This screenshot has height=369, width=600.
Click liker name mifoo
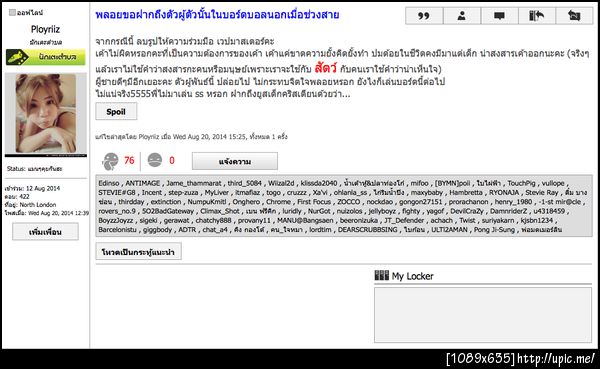pos(419,183)
